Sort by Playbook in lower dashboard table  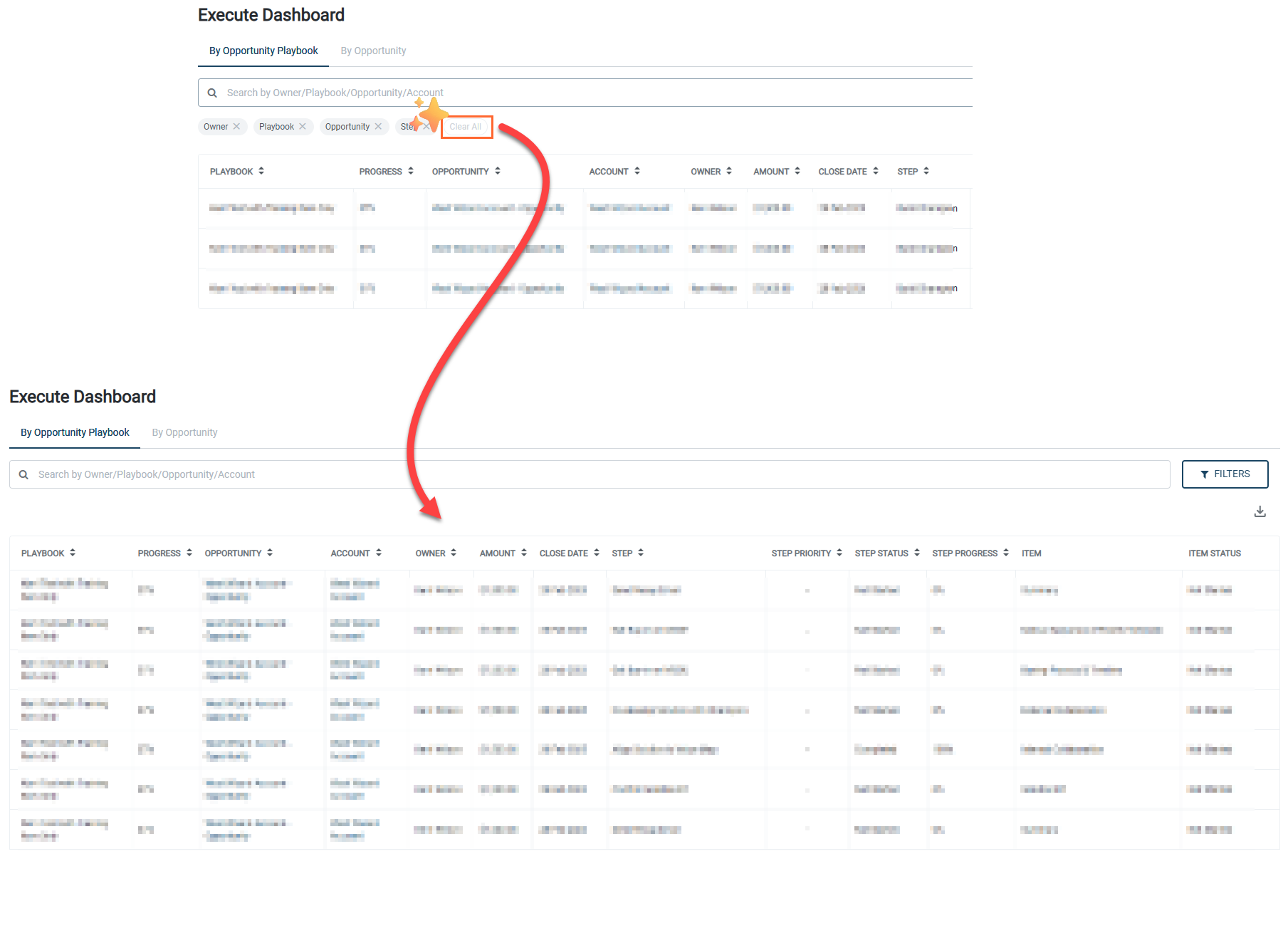click(x=73, y=553)
